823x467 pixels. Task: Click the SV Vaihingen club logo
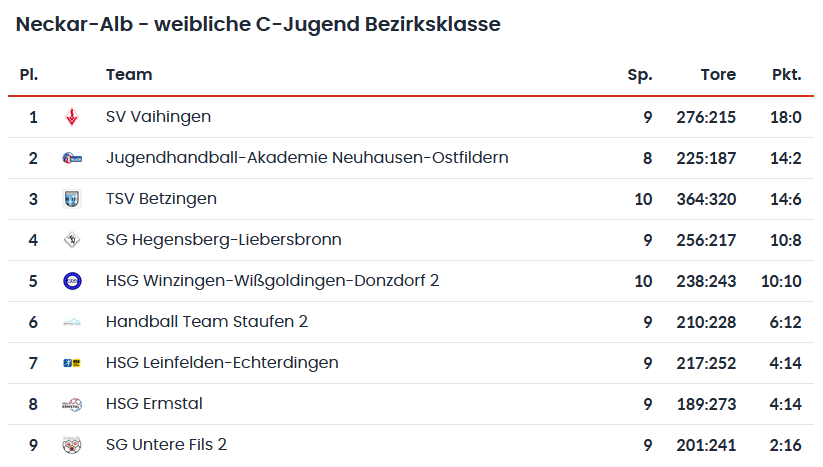(72, 117)
